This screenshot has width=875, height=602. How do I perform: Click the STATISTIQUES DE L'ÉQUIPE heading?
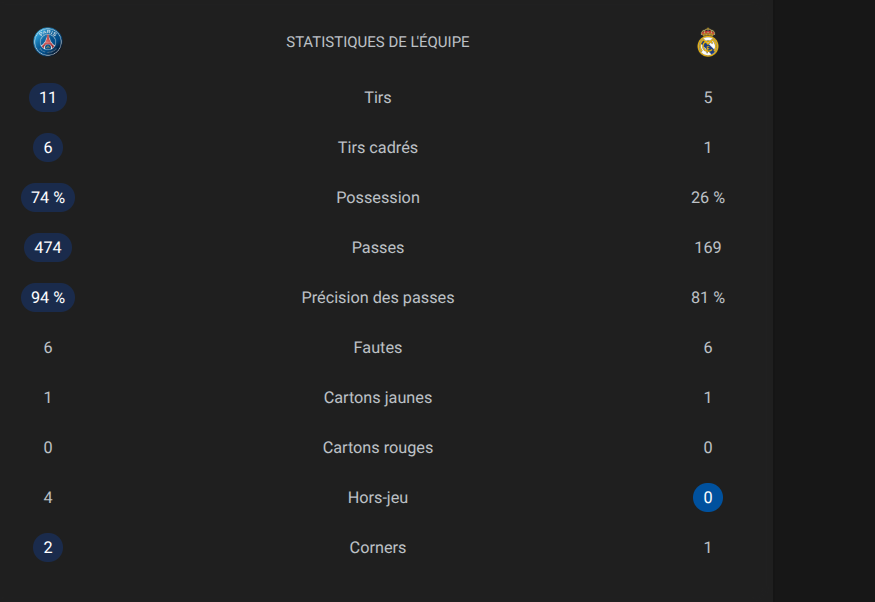pos(378,42)
